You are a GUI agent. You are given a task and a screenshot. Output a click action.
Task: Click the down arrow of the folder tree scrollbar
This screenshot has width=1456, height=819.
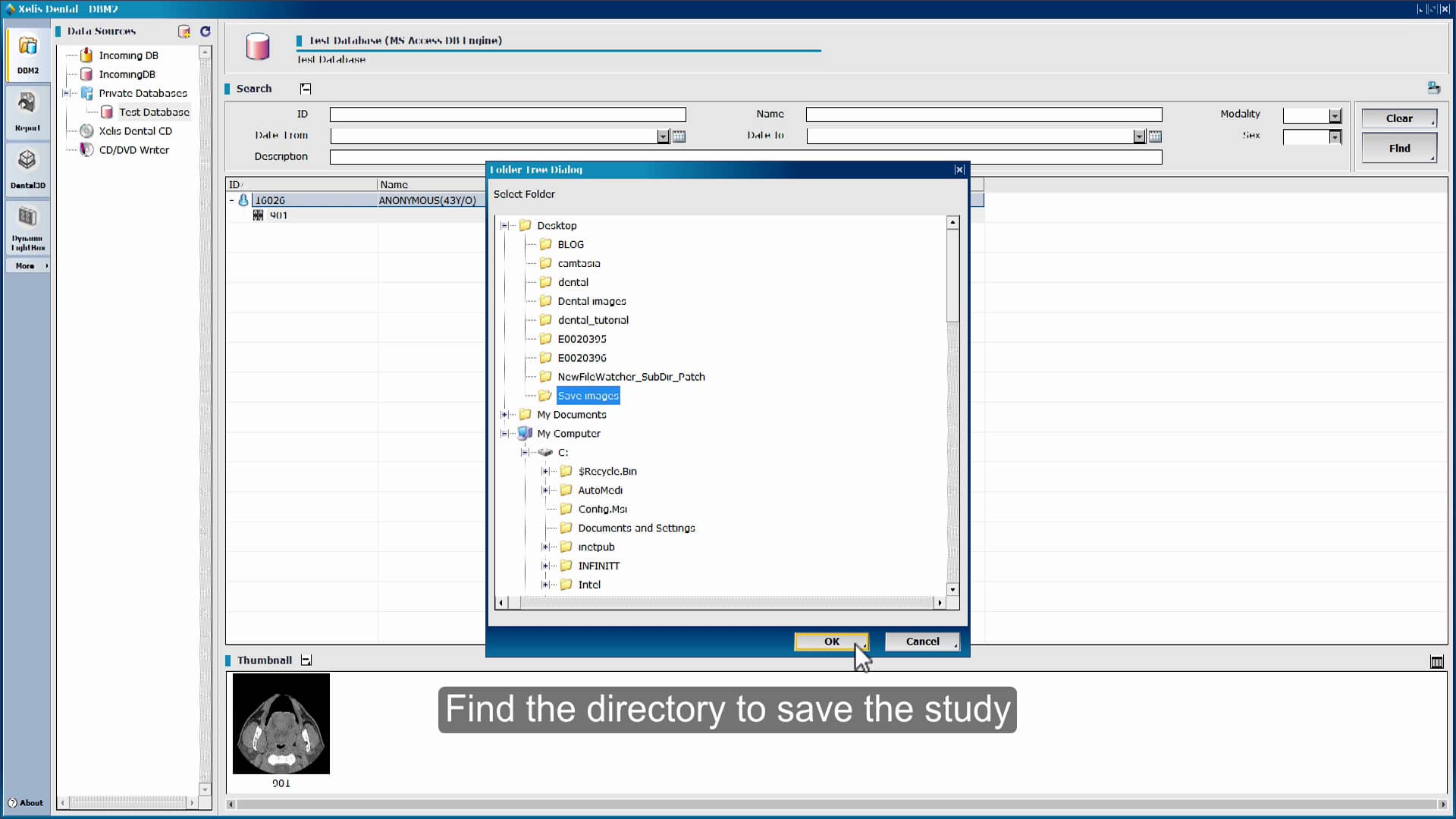click(x=953, y=589)
